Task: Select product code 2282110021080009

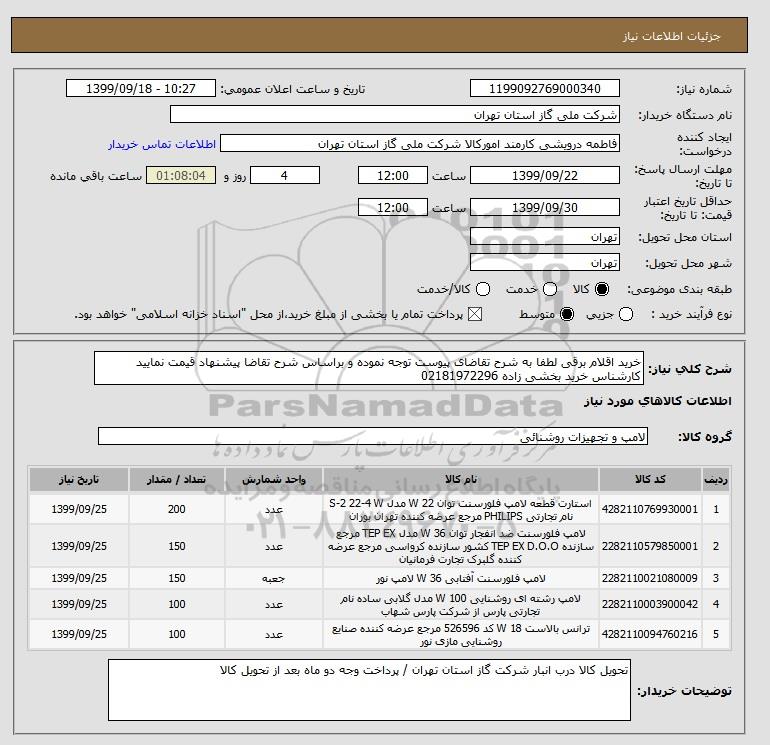Action: (x=650, y=579)
